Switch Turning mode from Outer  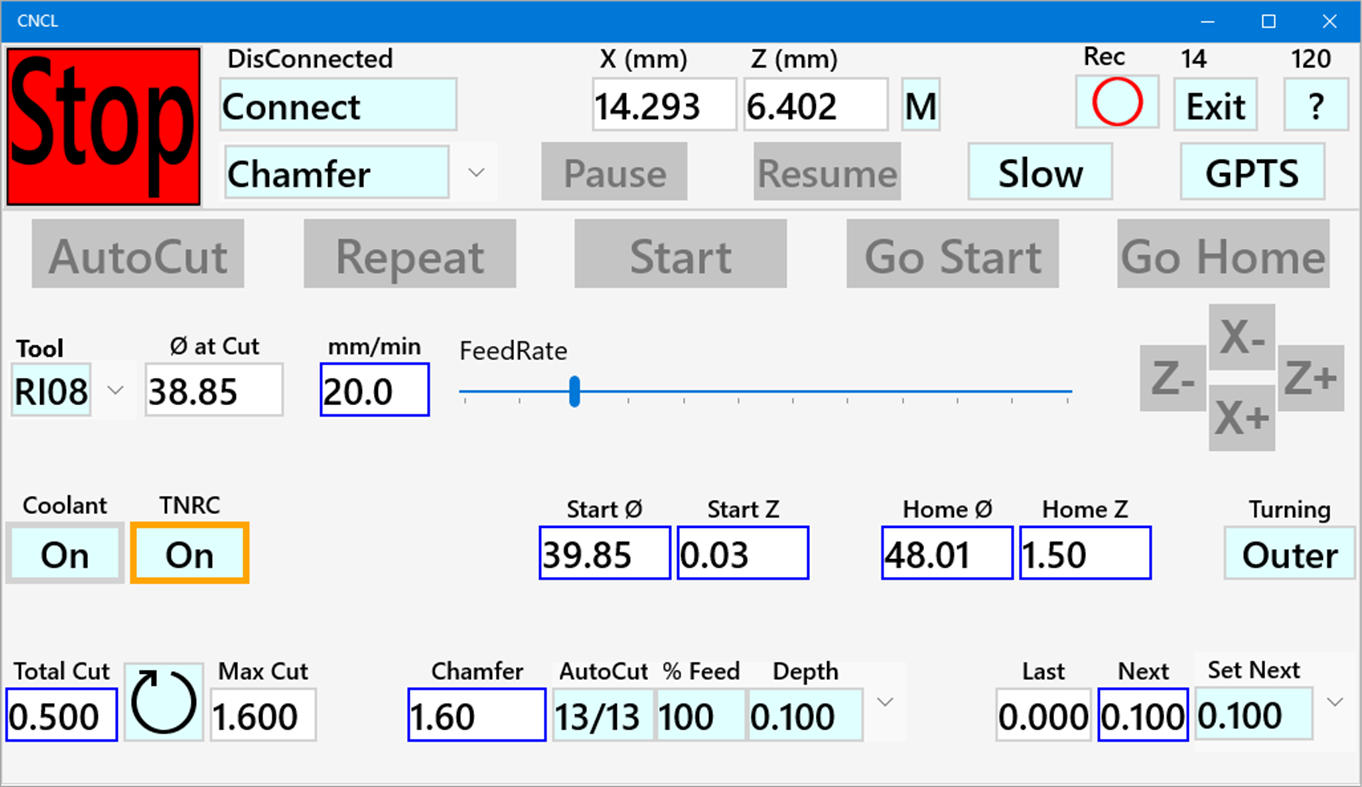point(1289,553)
